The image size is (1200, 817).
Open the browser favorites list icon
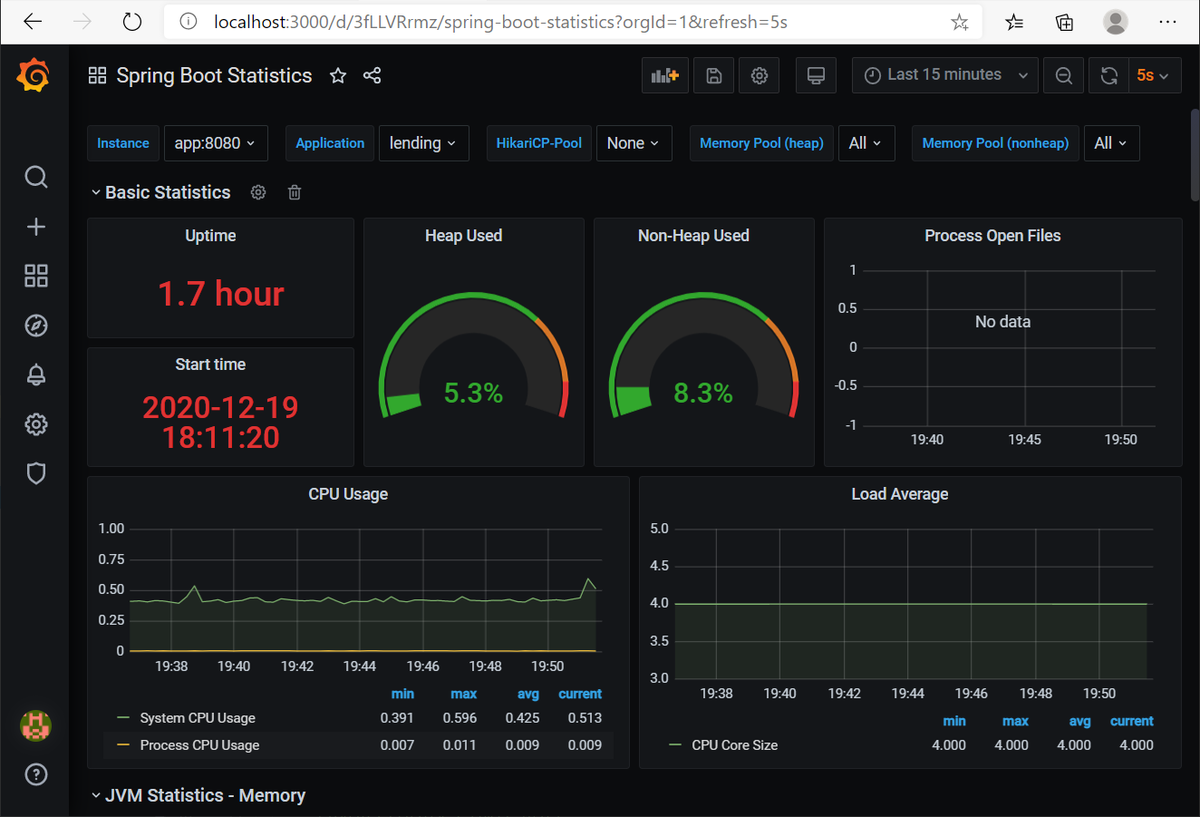pyautogui.click(x=1015, y=21)
